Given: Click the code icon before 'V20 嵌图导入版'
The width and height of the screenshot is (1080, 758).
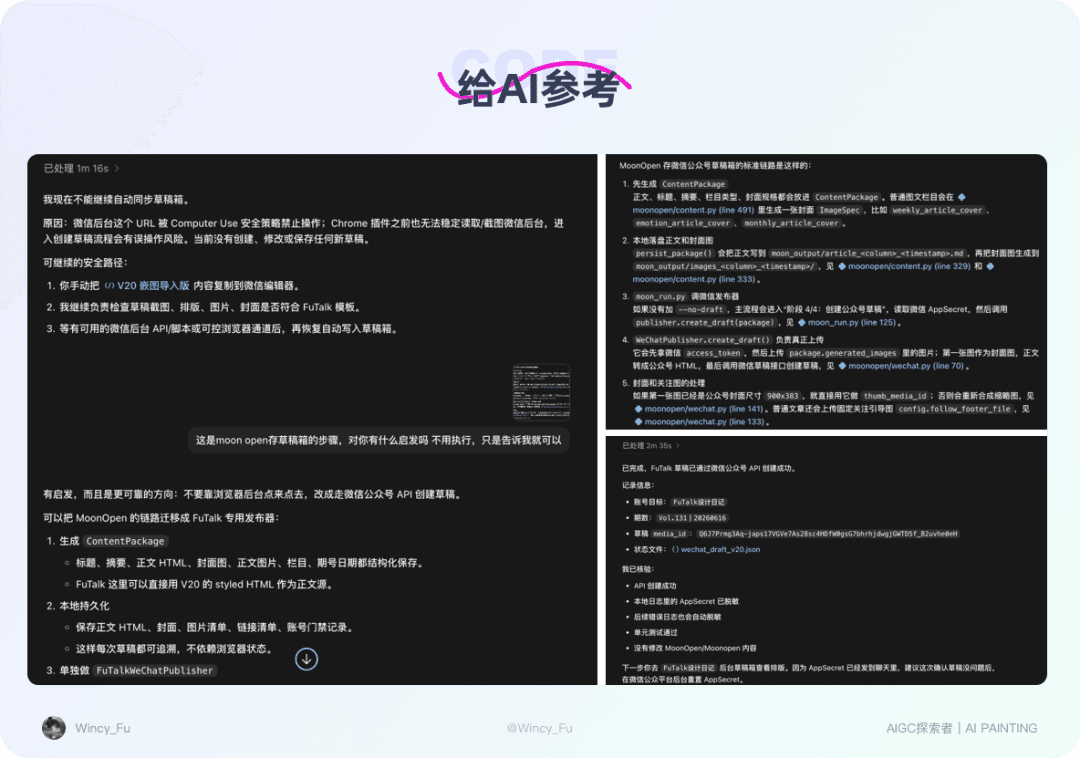Looking at the screenshot, I should [110, 286].
